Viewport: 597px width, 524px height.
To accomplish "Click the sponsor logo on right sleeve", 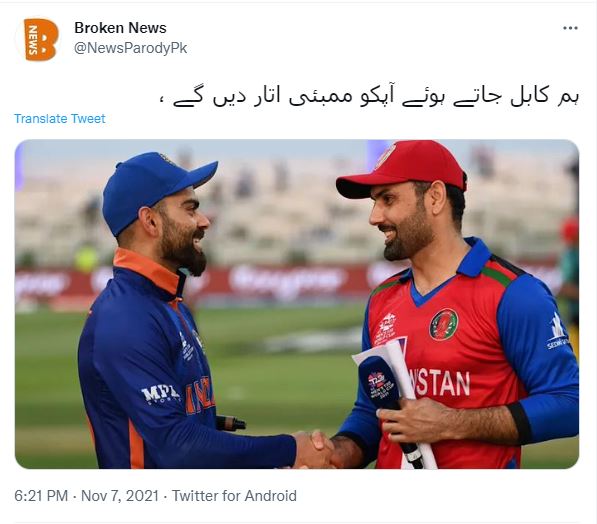I will click(x=557, y=332).
